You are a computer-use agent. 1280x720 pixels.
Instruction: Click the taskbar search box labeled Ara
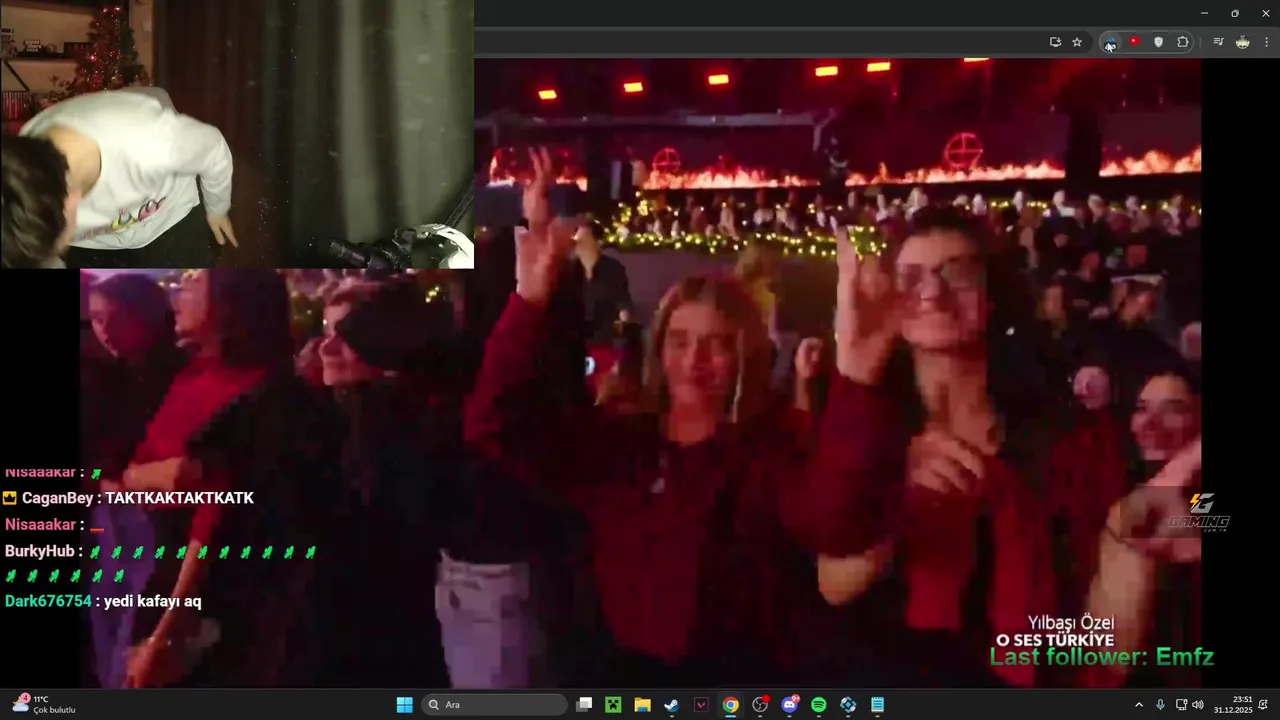(x=494, y=705)
